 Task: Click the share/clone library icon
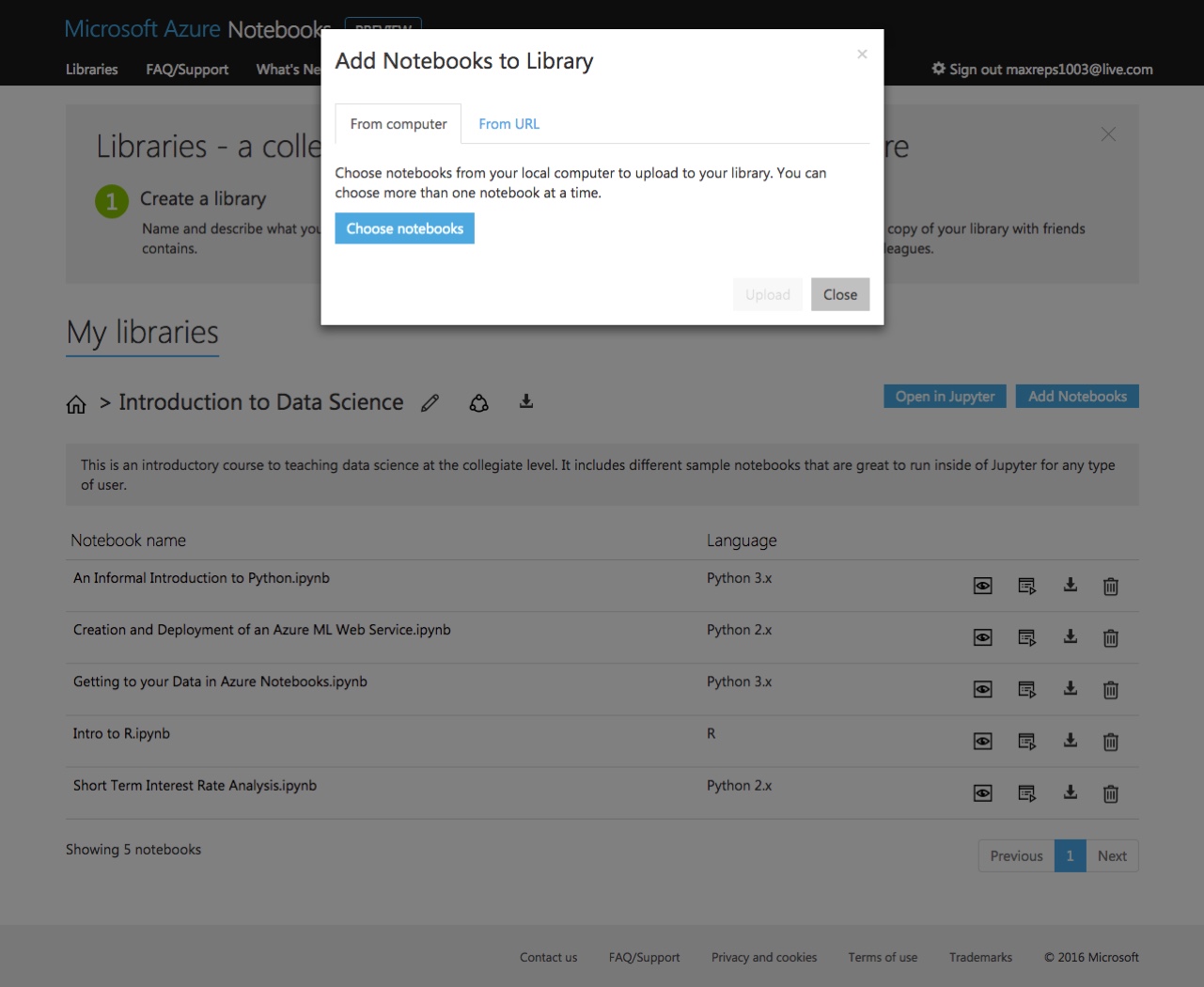click(x=479, y=403)
